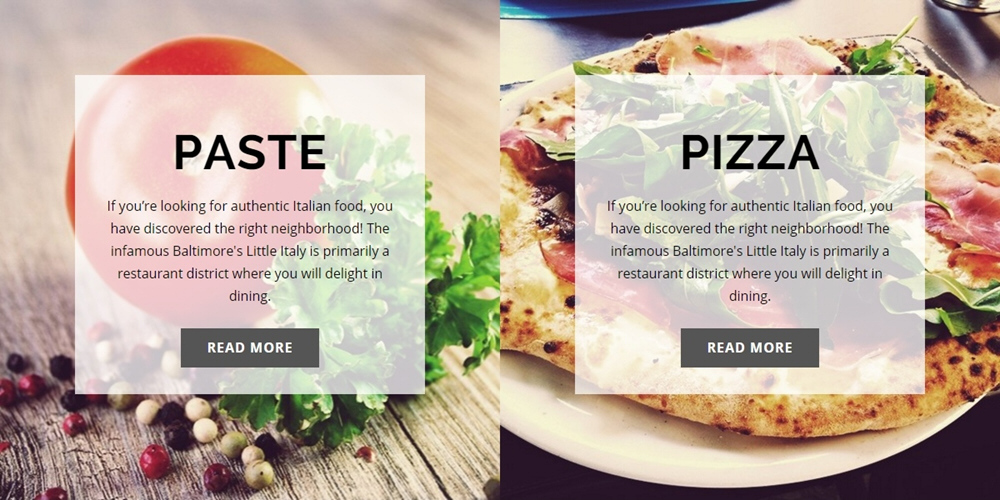Click READ MORE button under PASTE
This screenshot has width=1000, height=500.
click(x=249, y=348)
